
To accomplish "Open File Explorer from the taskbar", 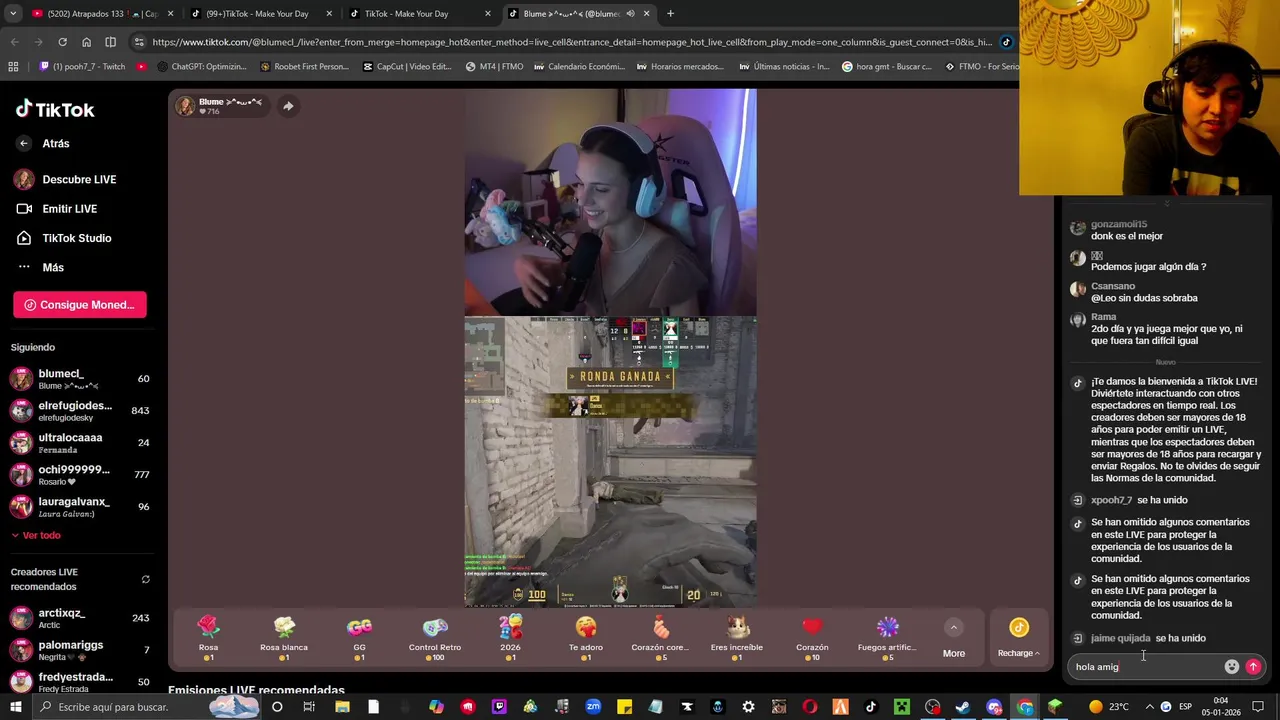I will [x=342, y=707].
